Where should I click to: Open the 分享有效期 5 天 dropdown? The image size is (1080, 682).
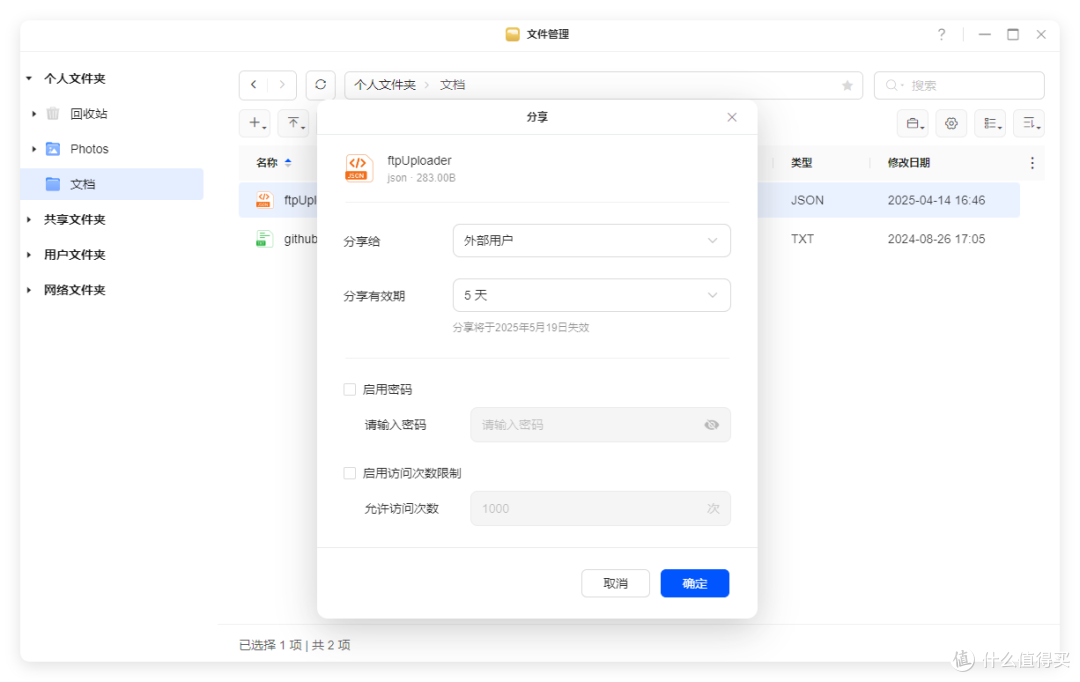pyautogui.click(x=592, y=296)
